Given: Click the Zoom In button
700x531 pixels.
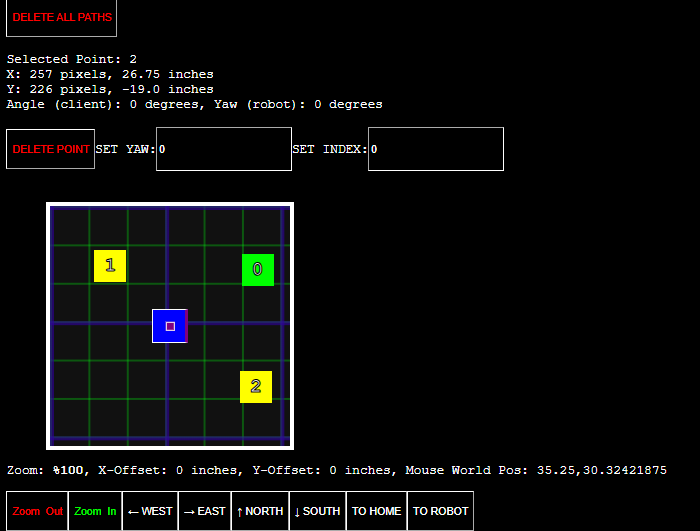Looking at the screenshot, I should point(95,511).
